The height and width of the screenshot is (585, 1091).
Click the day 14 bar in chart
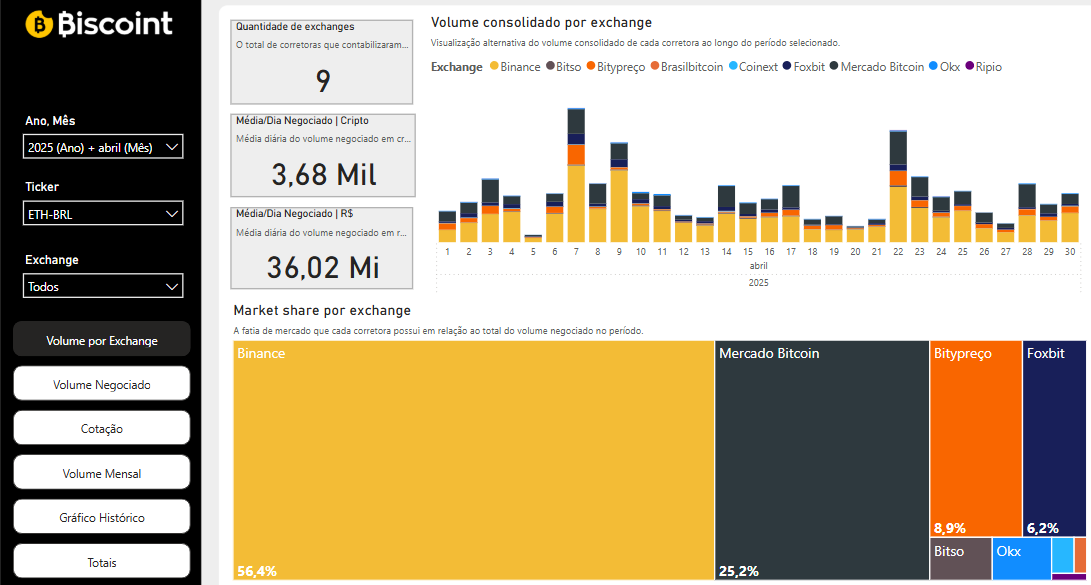(x=726, y=214)
